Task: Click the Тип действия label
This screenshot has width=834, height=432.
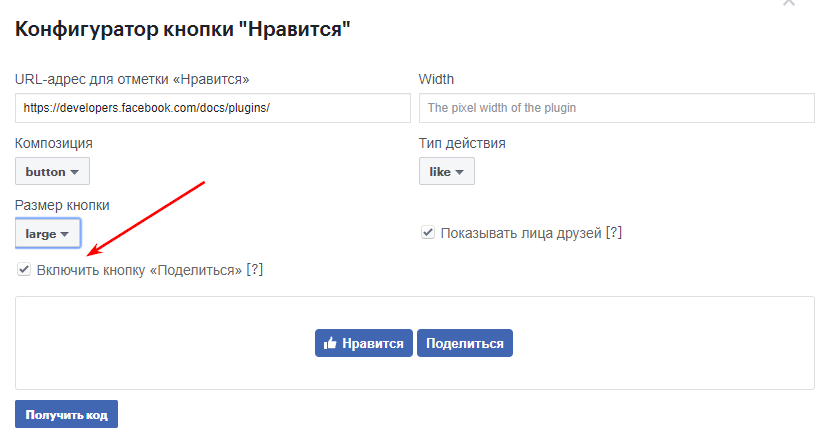Action: [x=462, y=143]
